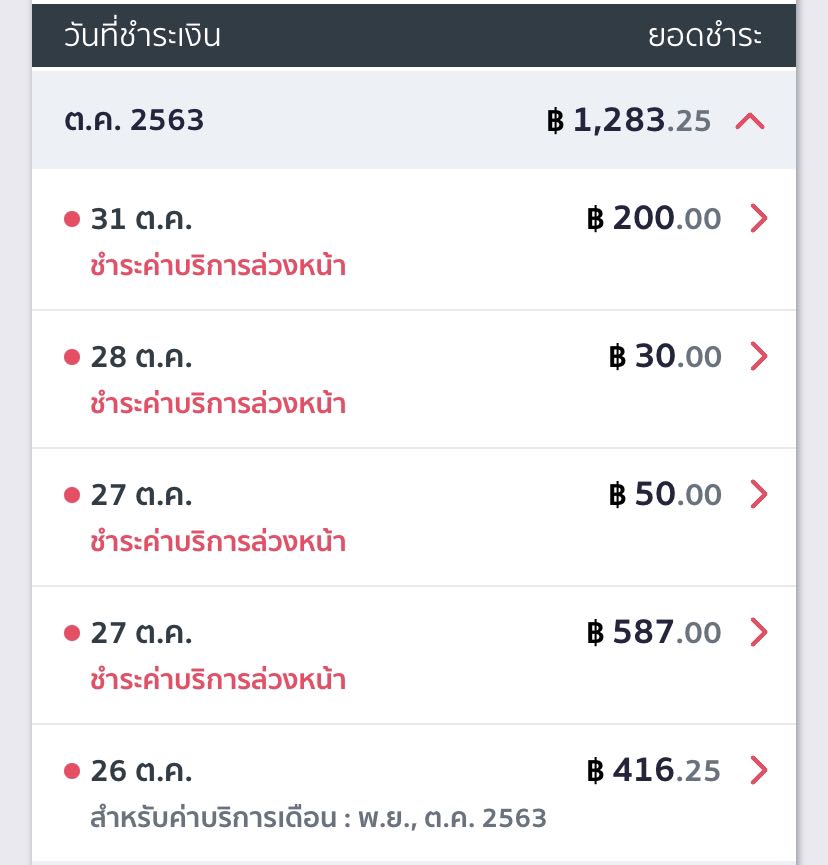Click the วันที่ชำระเงิน column header
This screenshot has height=865, width=828.
[142, 36]
